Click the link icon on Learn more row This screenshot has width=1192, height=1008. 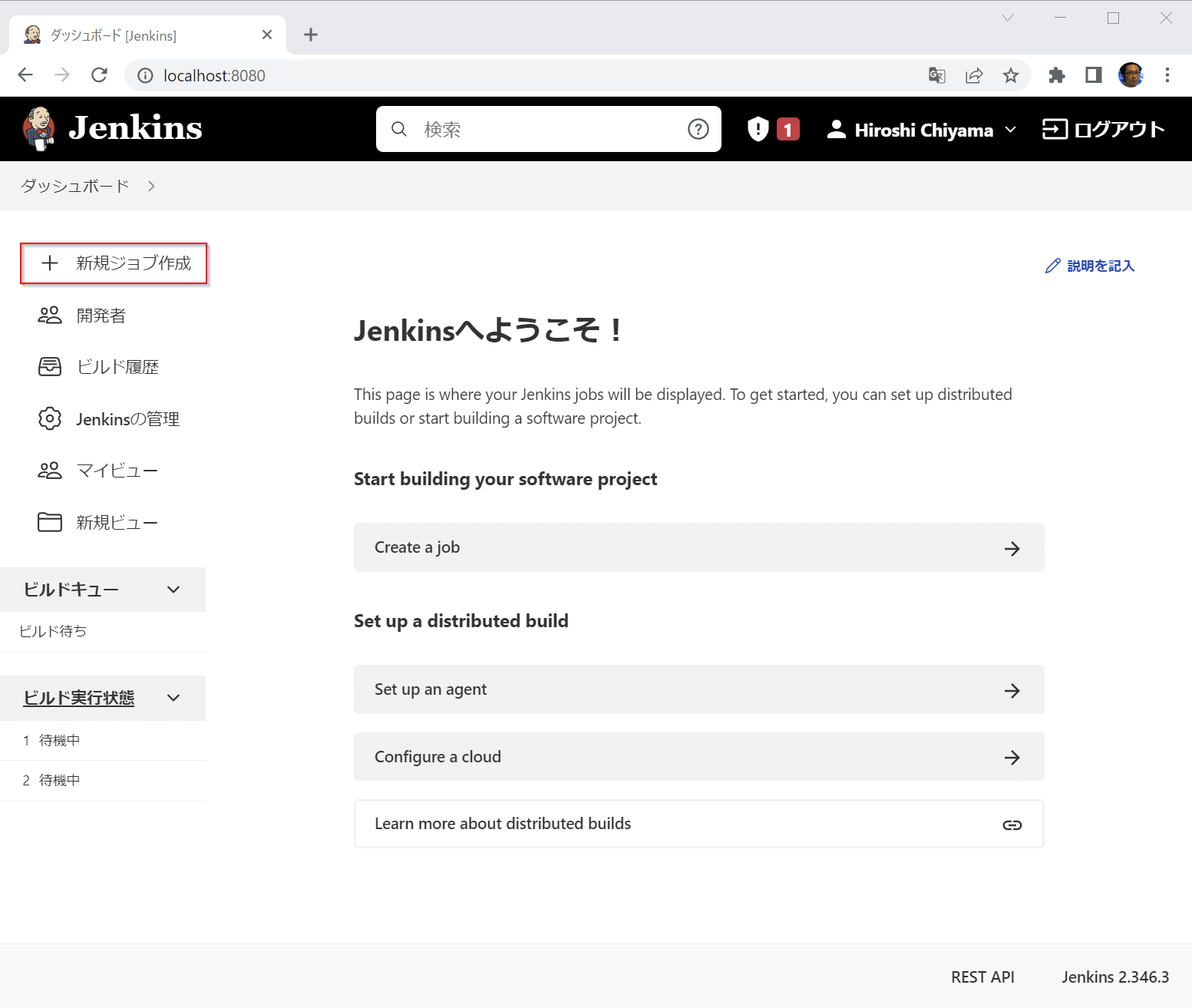tap(1012, 825)
